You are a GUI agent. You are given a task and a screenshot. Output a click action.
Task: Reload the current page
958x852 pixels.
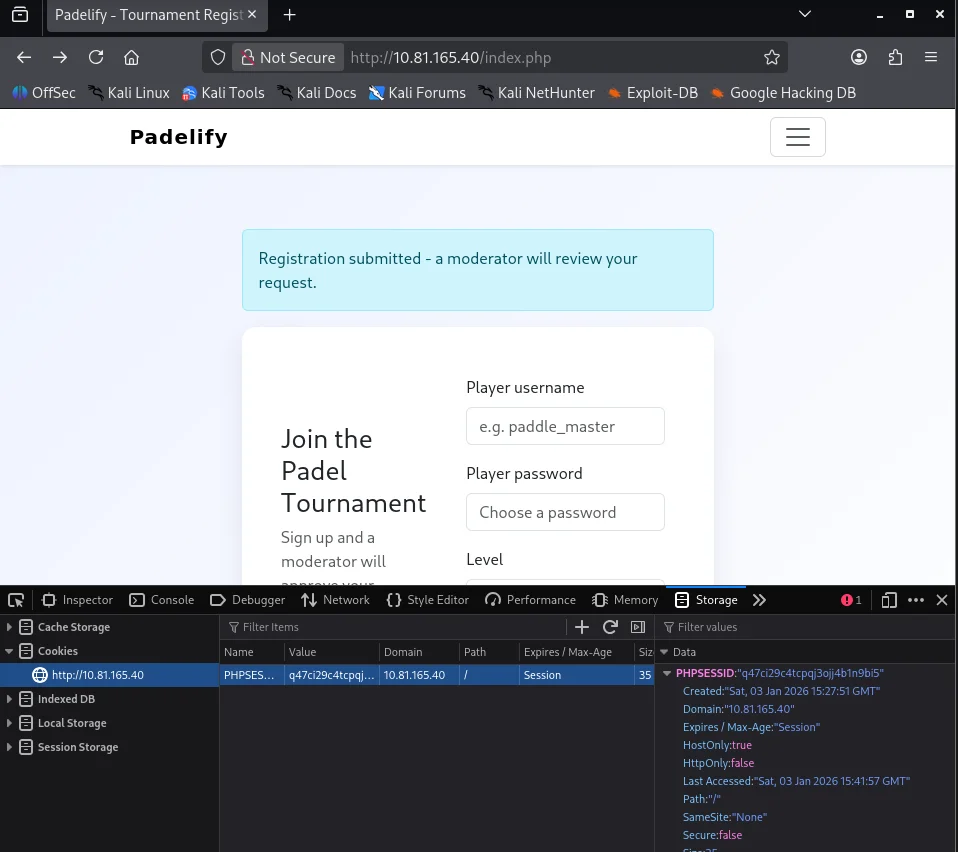click(96, 57)
